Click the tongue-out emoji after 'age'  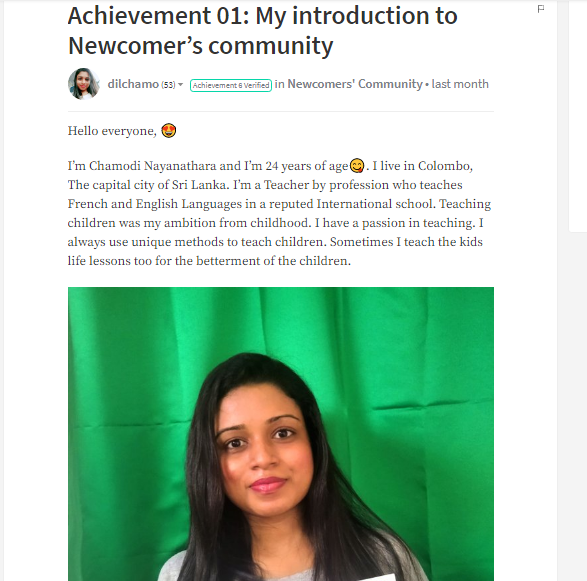click(x=357, y=165)
